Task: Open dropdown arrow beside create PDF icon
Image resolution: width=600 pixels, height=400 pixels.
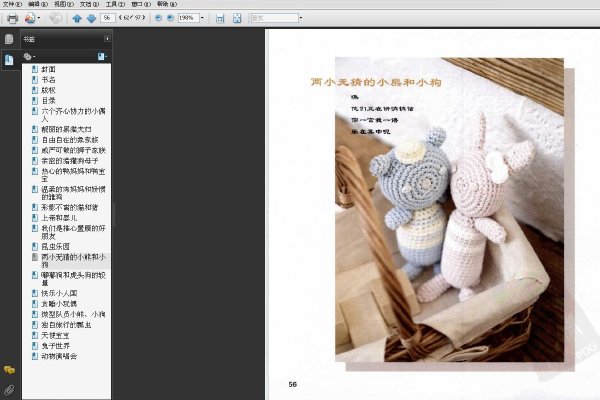Action: tap(39, 18)
